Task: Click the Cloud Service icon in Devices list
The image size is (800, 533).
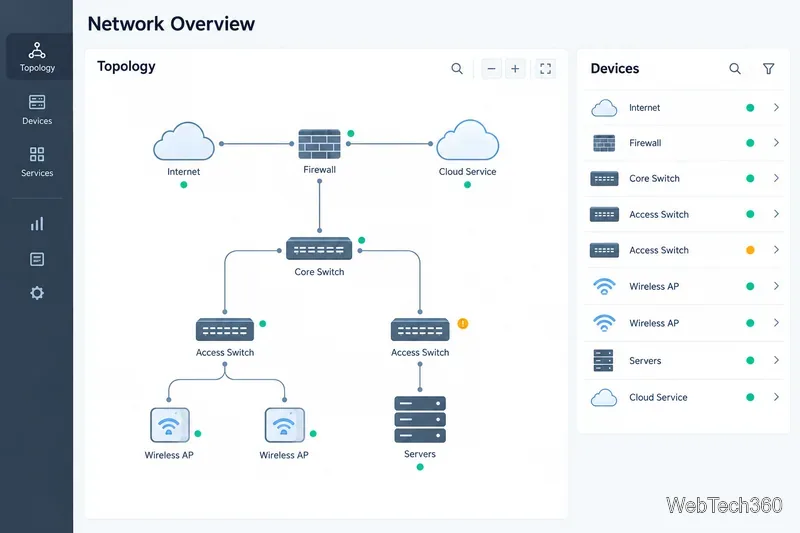Action: [604, 397]
